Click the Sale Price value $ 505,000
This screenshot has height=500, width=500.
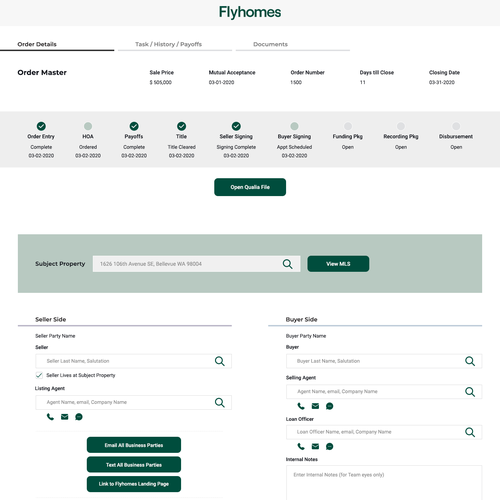(161, 82)
